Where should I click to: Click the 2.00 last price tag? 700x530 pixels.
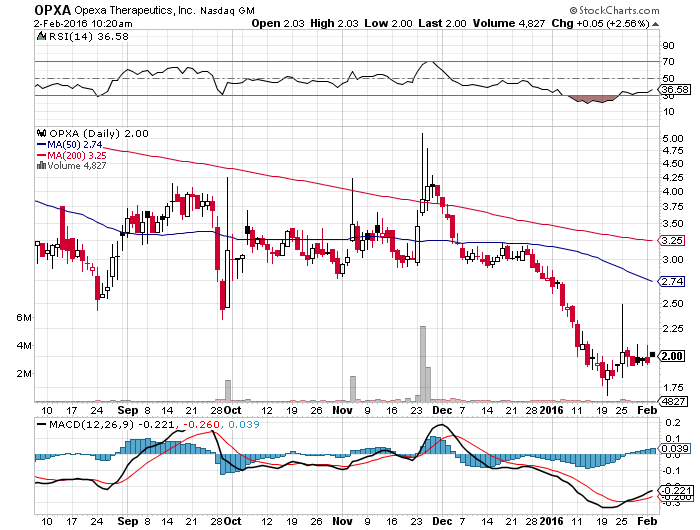pyautogui.click(x=672, y=356)
